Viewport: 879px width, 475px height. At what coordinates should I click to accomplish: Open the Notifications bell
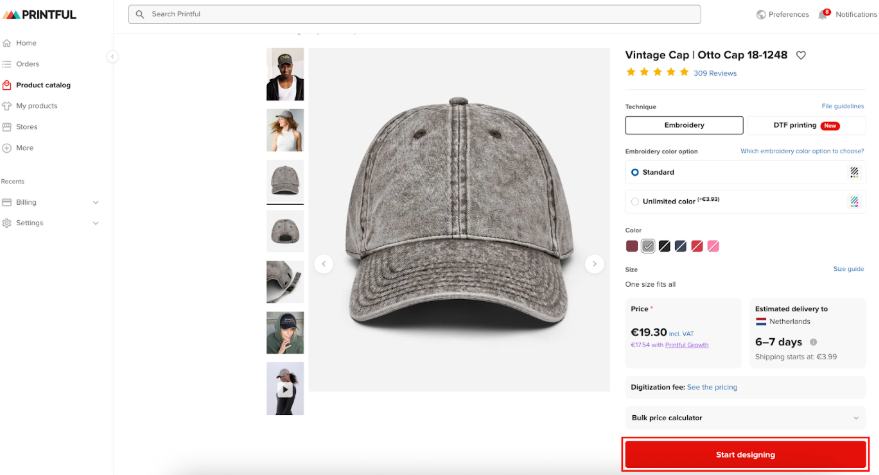point(824,14)
